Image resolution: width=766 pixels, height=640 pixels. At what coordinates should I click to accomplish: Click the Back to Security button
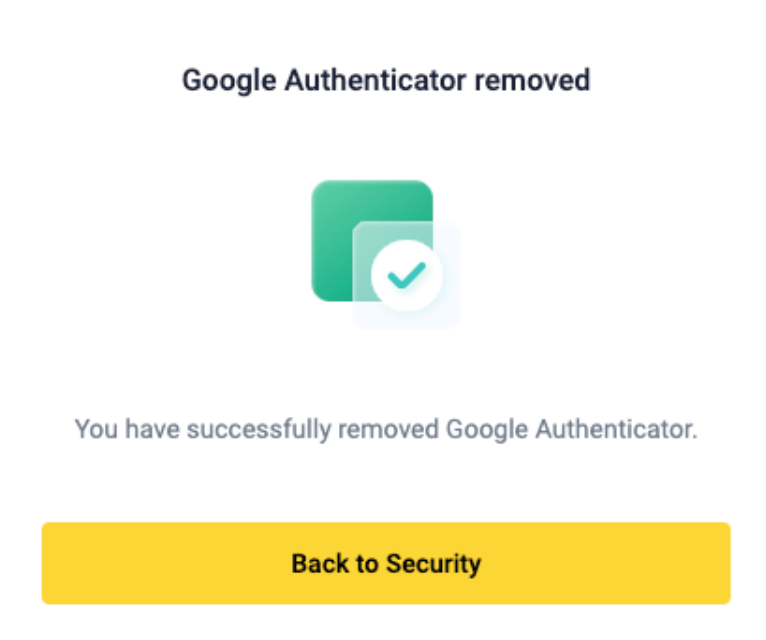[x=385, y=563]
